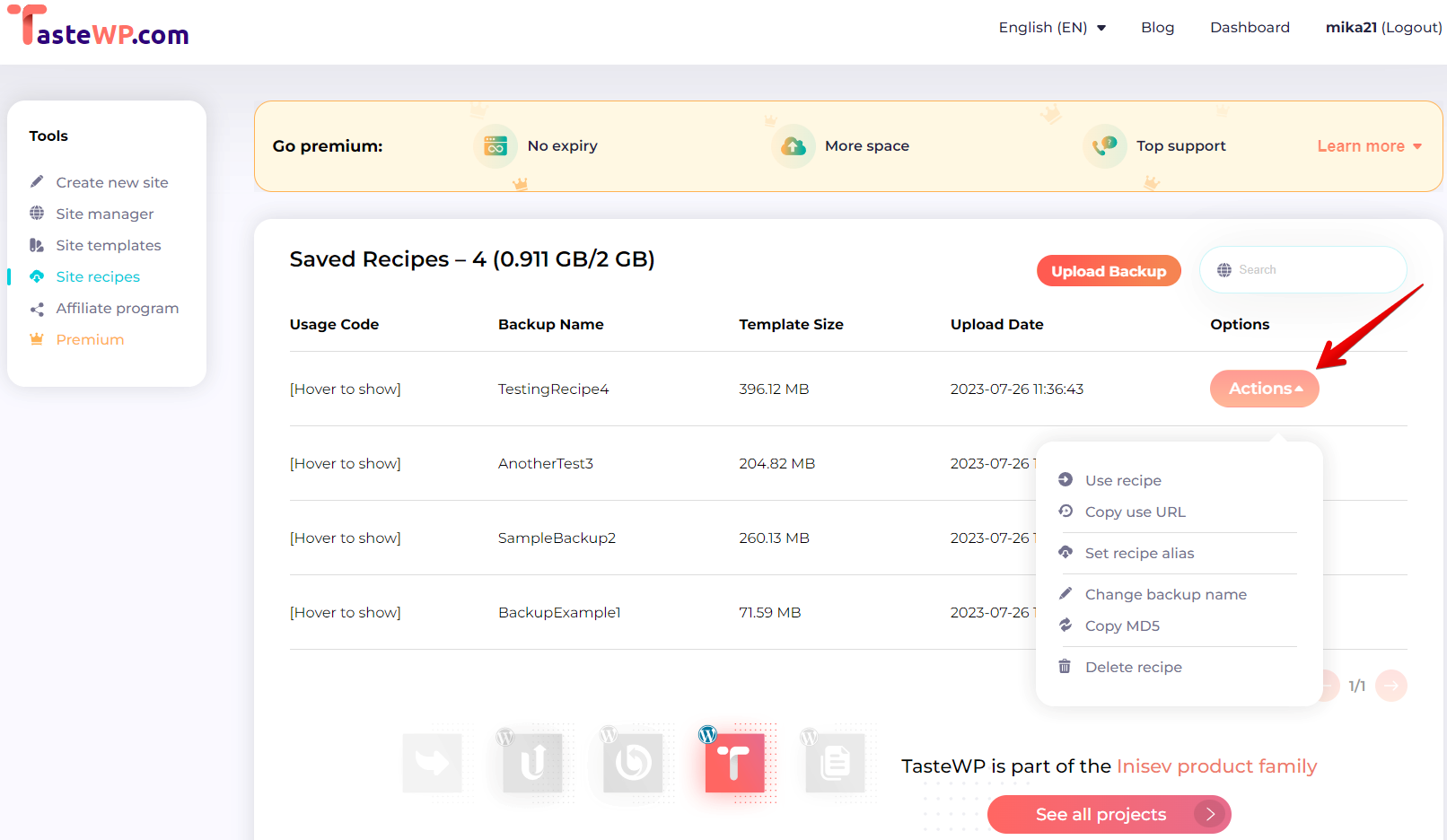
Task: Click the More space cloud icon
Action: pyautogui.click(x=794, y=145)
